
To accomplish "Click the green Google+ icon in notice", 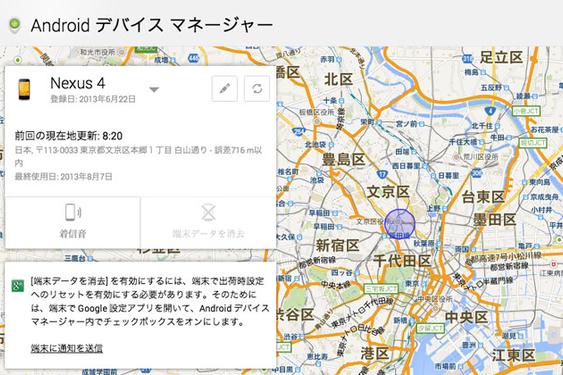I will tap(18, 286).
